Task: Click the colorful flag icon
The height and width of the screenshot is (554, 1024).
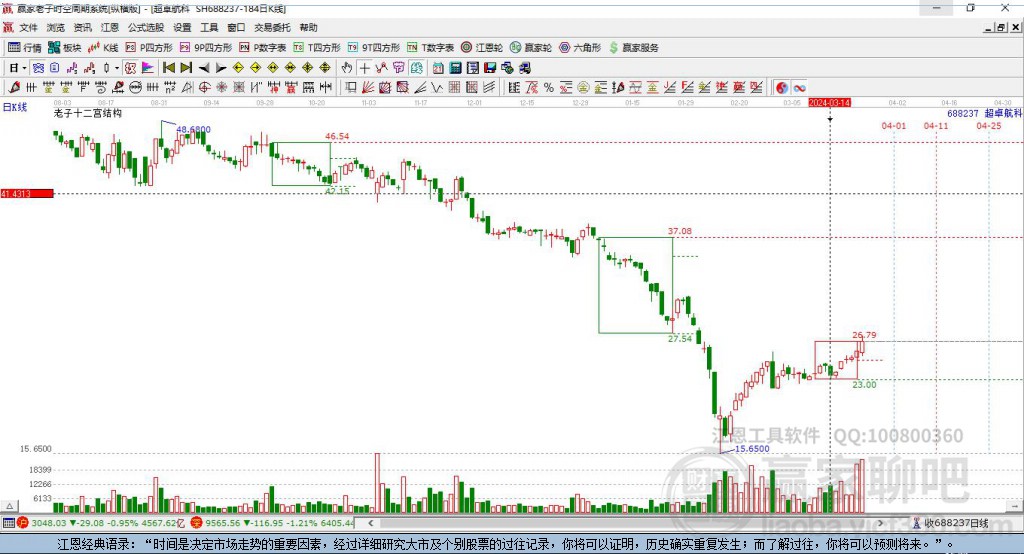Action: (x=148, y=68)
